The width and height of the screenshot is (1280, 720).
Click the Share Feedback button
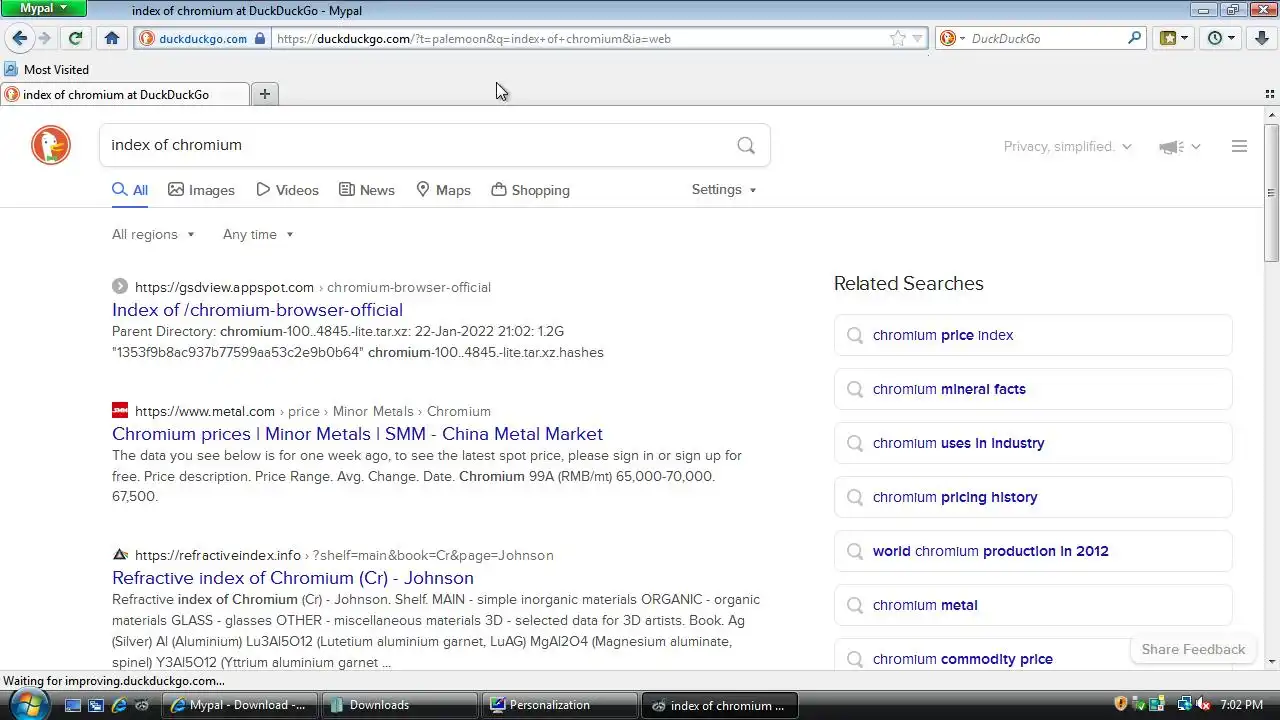pyautogui.click(x=1193, y=649)
